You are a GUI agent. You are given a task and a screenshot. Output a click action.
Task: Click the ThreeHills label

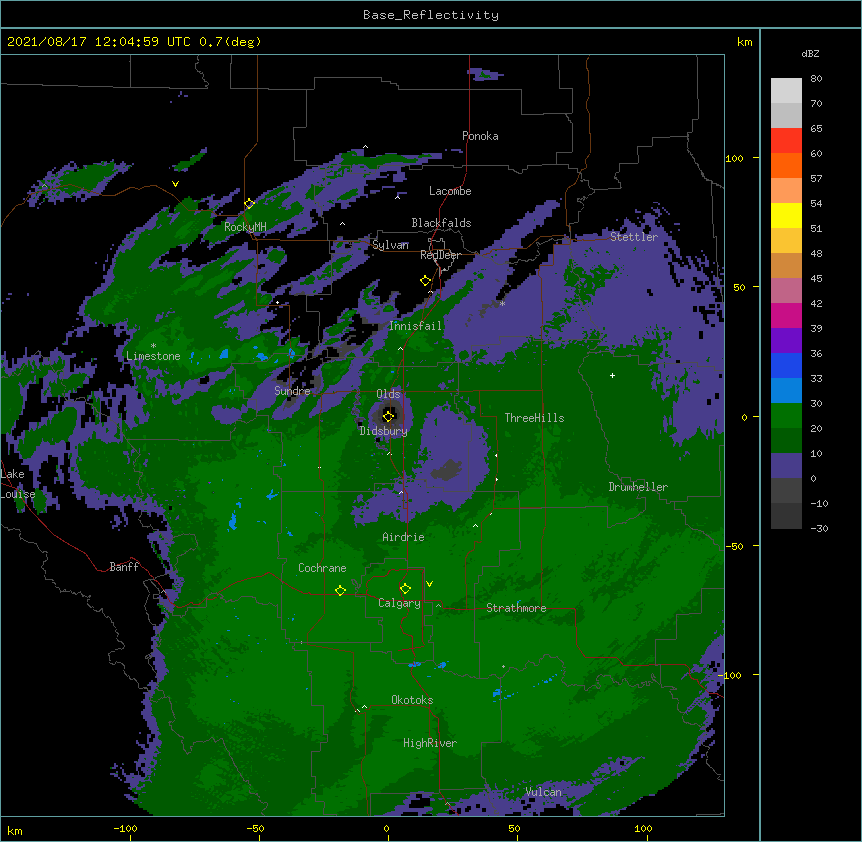[534, 418]
